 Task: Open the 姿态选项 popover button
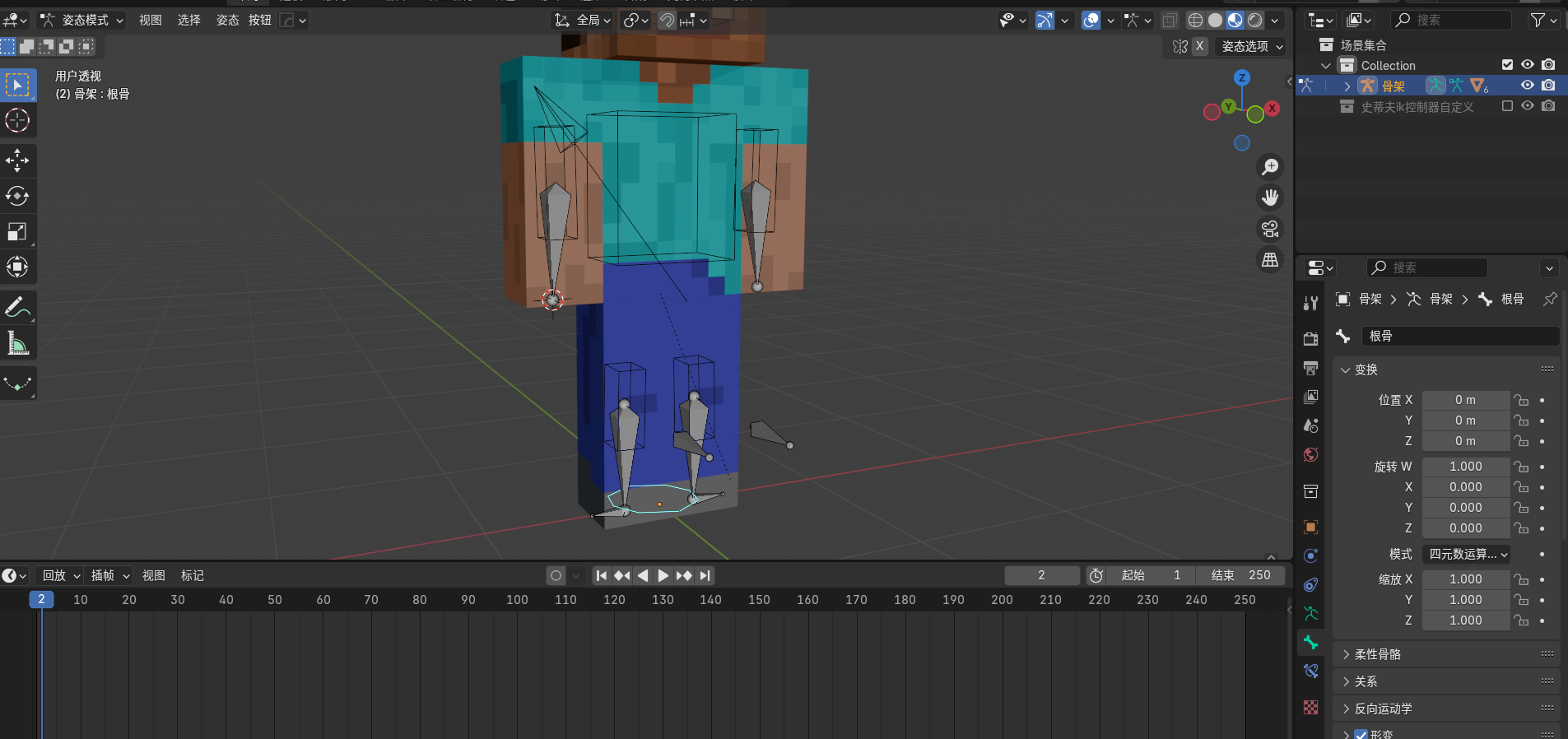click(x=1251, y=47)
